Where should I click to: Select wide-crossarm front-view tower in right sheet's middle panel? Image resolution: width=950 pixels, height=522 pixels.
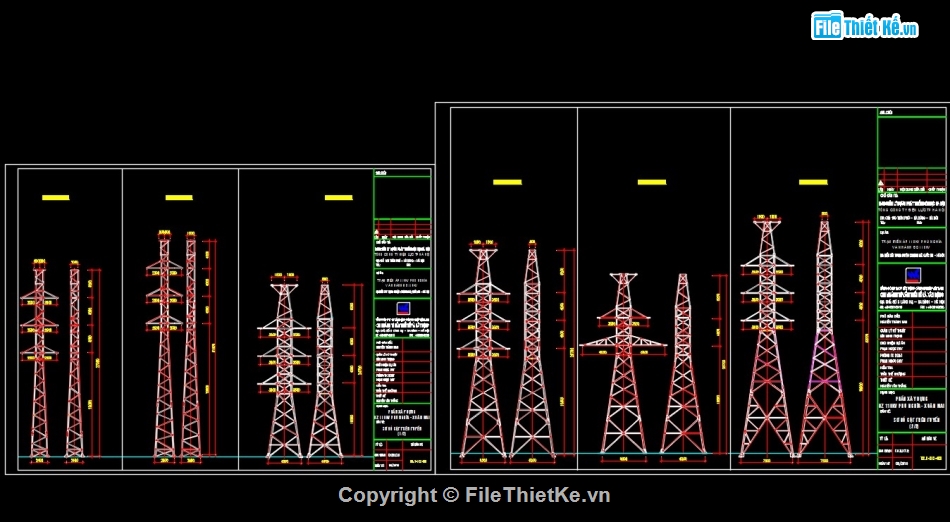(623, 363)
